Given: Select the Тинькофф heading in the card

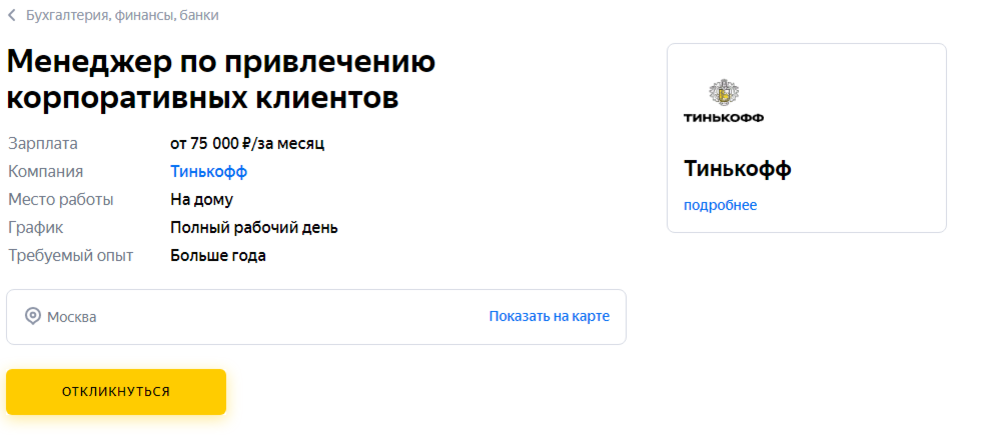Looking at the screenshot, I should tap(737, 169).
